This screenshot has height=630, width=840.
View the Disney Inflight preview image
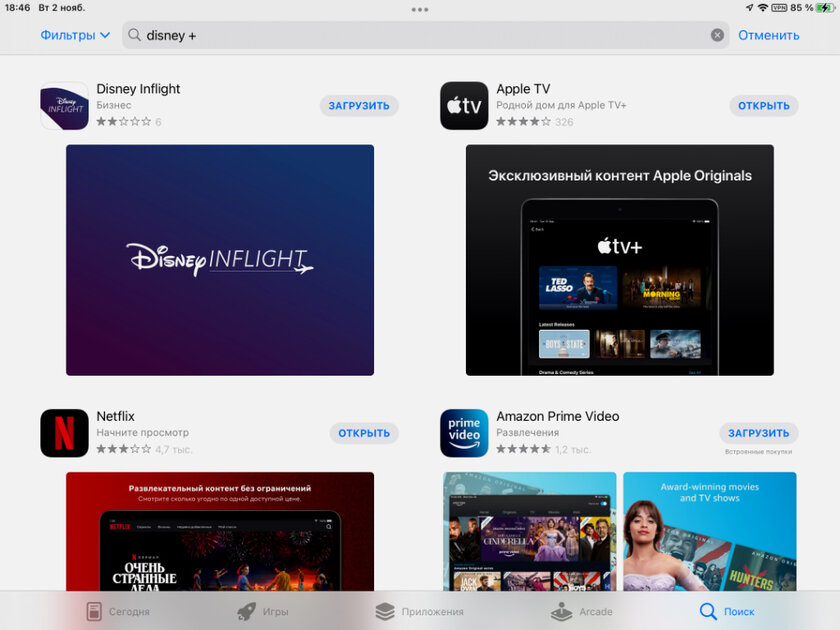tap(220, 260)
